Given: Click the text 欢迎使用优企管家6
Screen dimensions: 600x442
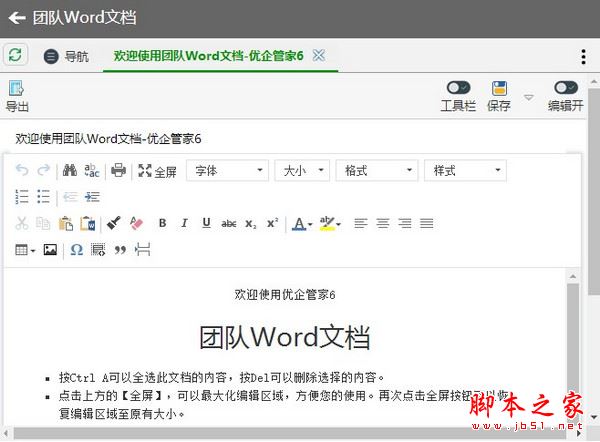Looking at the screenshot, I should point(285,295).
